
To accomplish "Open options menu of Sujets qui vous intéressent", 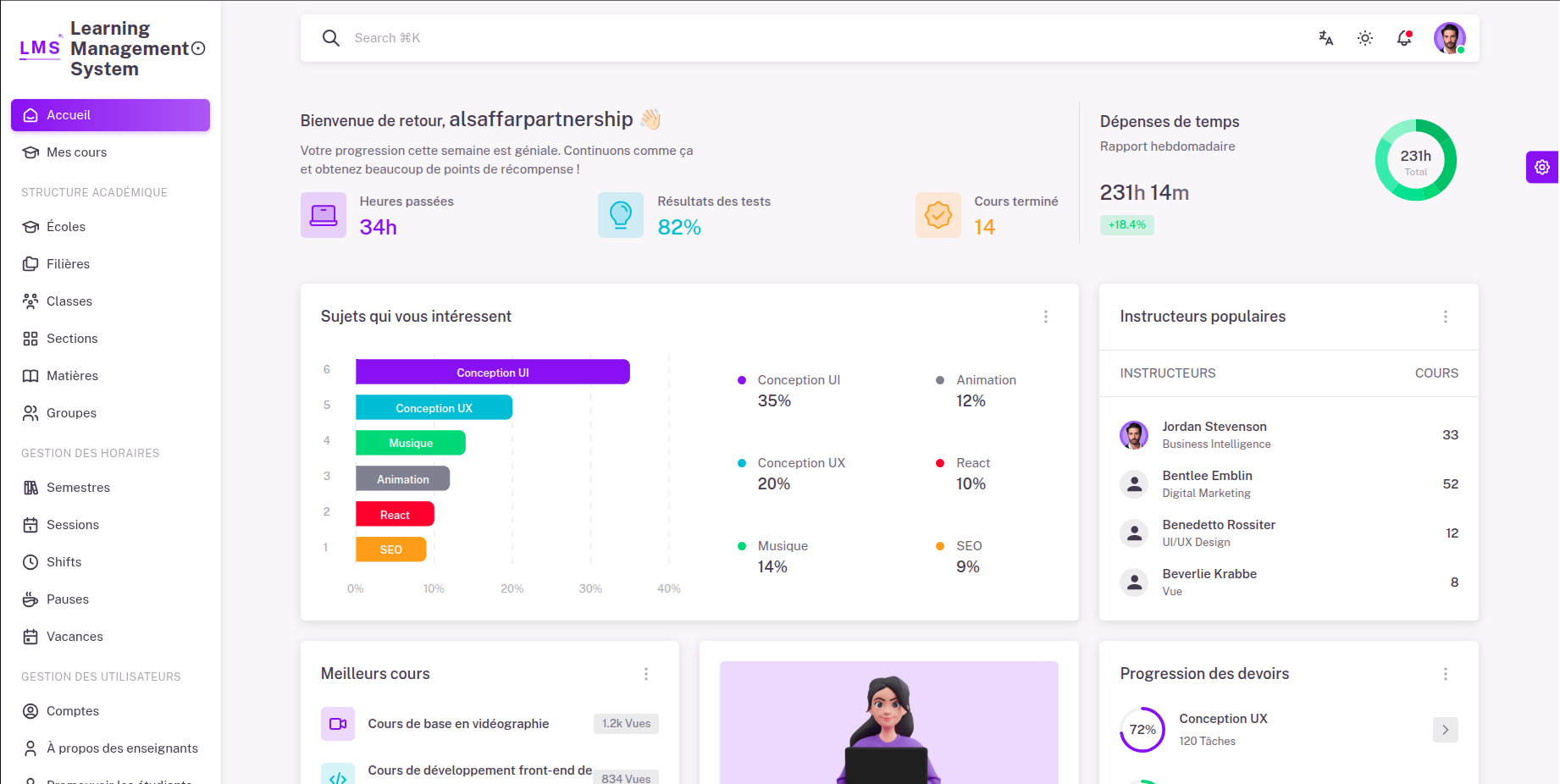I will pyautogui.click(x=1046, y=317).
